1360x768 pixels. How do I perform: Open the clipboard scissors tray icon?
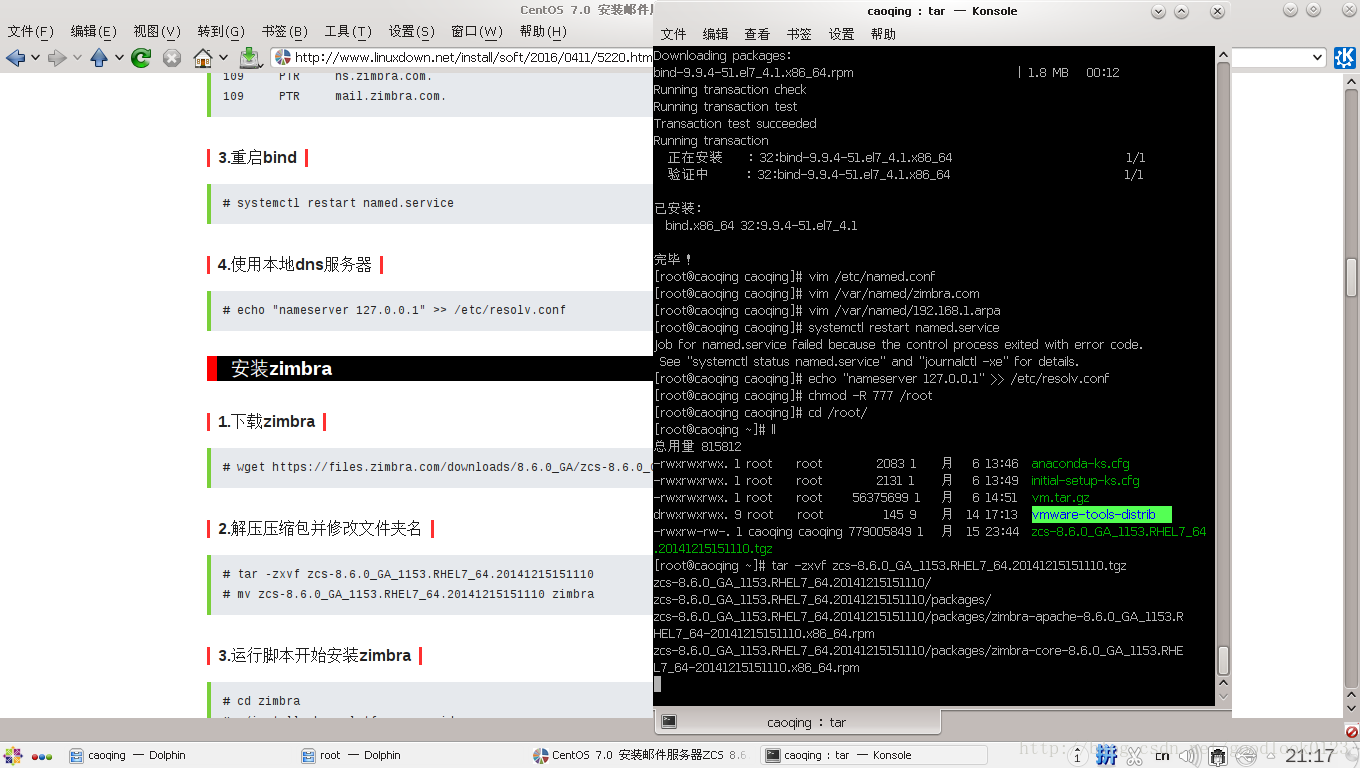coord(1134,756)
